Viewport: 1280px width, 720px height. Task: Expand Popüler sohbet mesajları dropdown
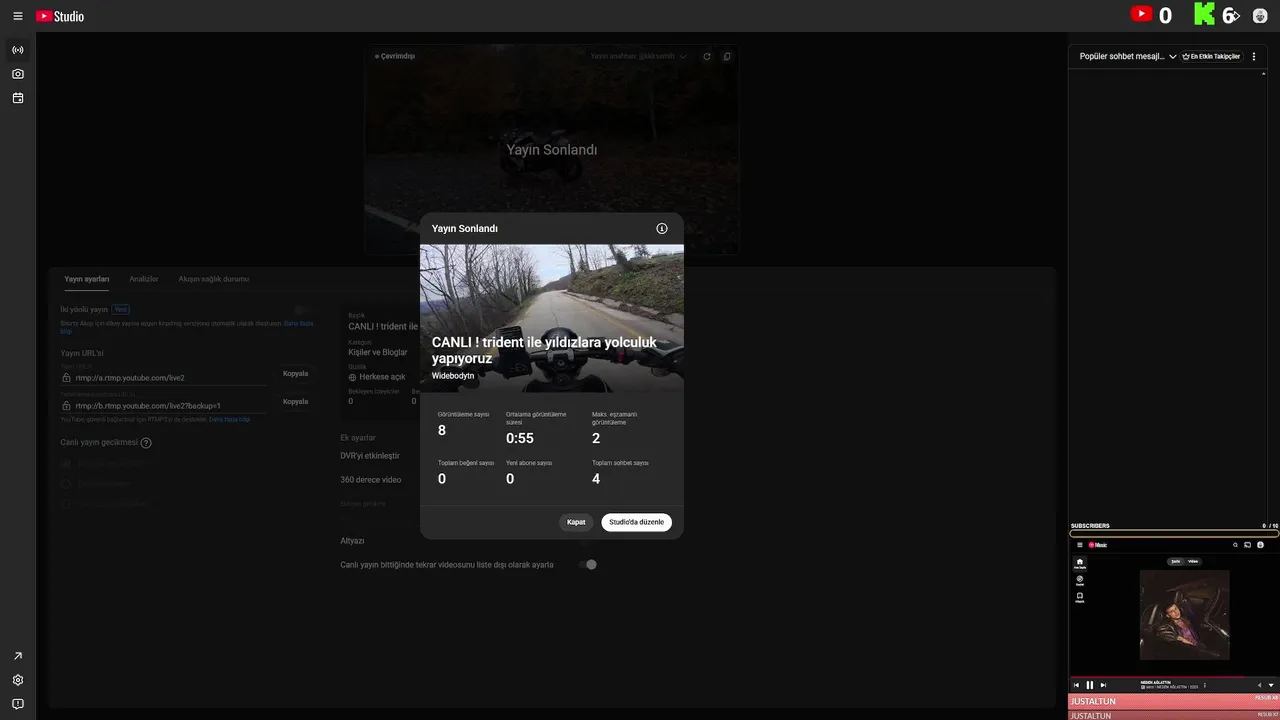[1128, 57]
